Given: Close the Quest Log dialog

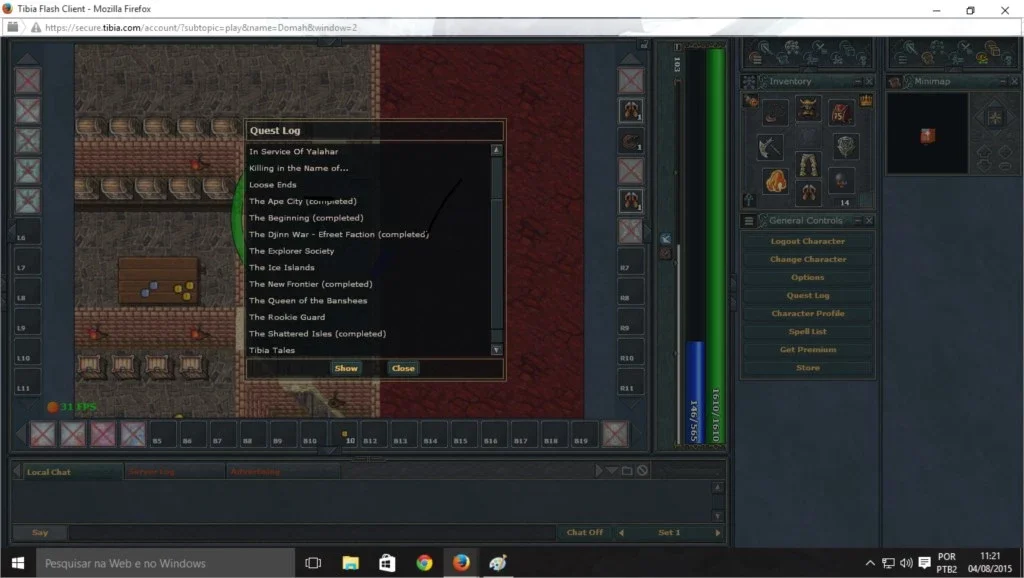Looking at the screenshot, I should point(403,368).
